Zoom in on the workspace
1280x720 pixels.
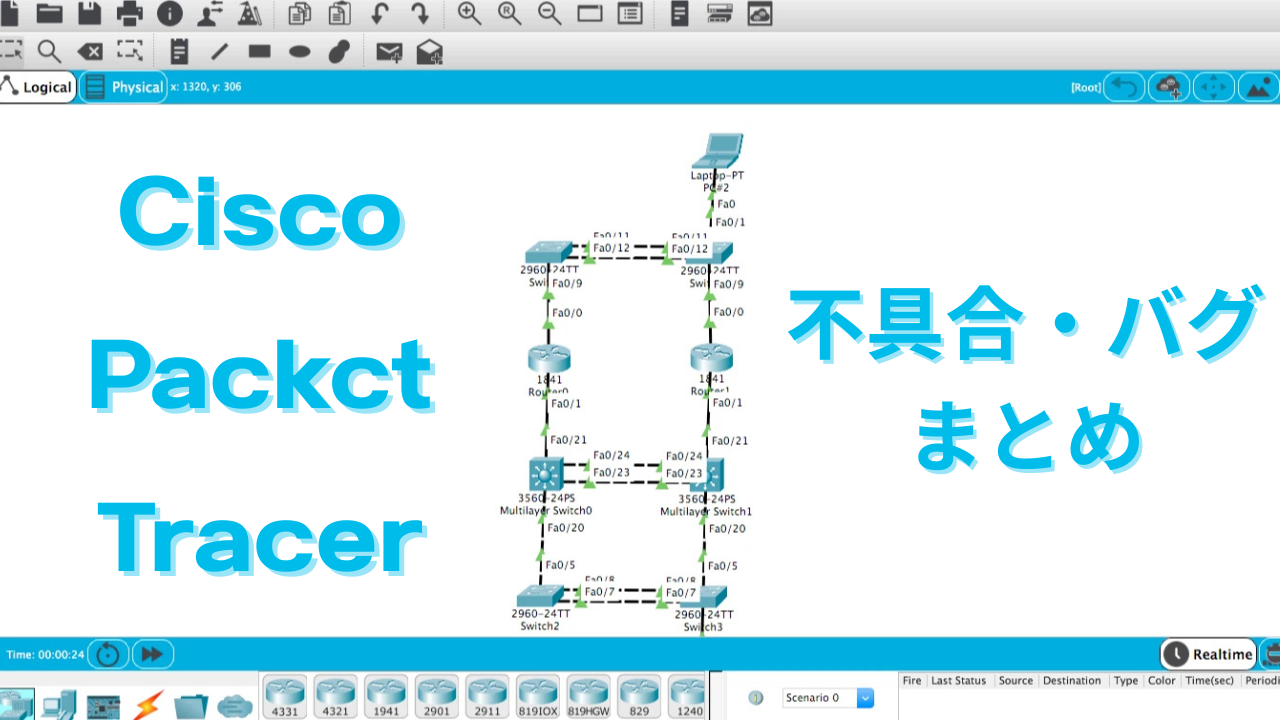469,13
